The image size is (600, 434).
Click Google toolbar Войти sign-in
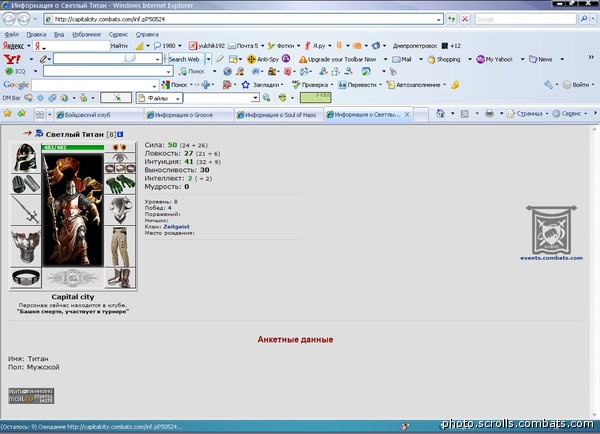[576, 85]
